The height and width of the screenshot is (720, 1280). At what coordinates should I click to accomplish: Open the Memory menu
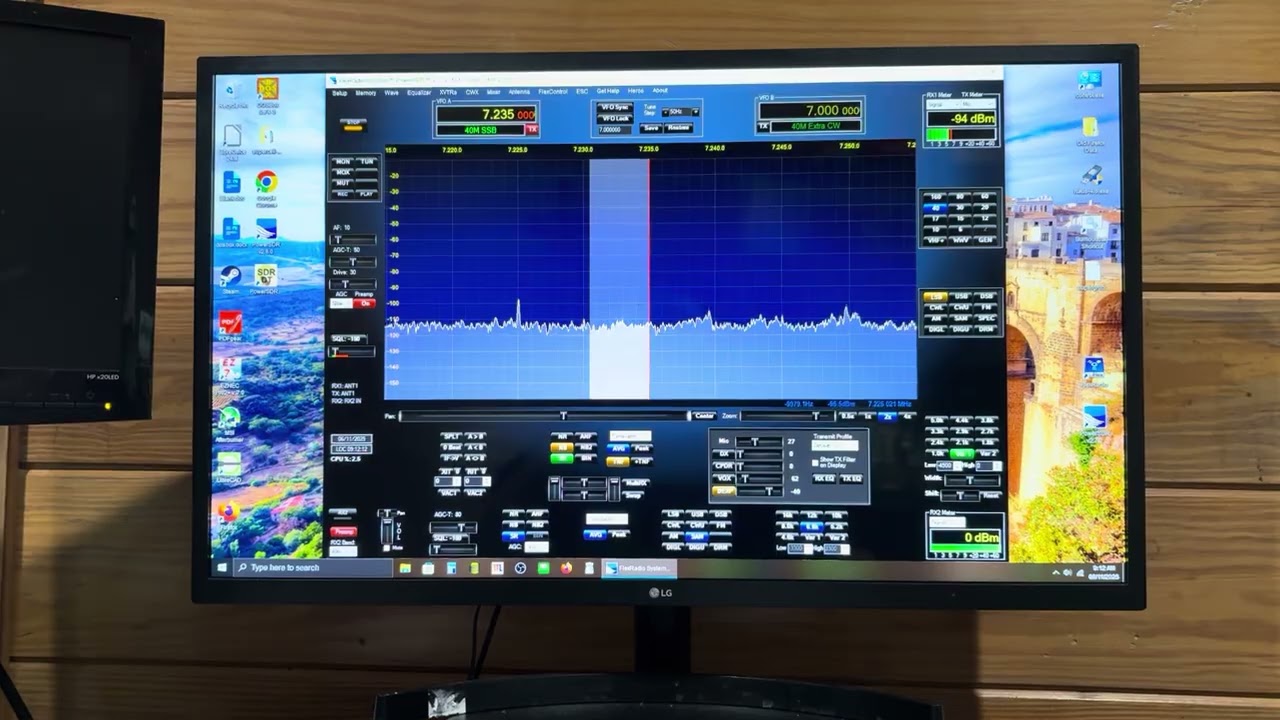[x=366, y=92]
